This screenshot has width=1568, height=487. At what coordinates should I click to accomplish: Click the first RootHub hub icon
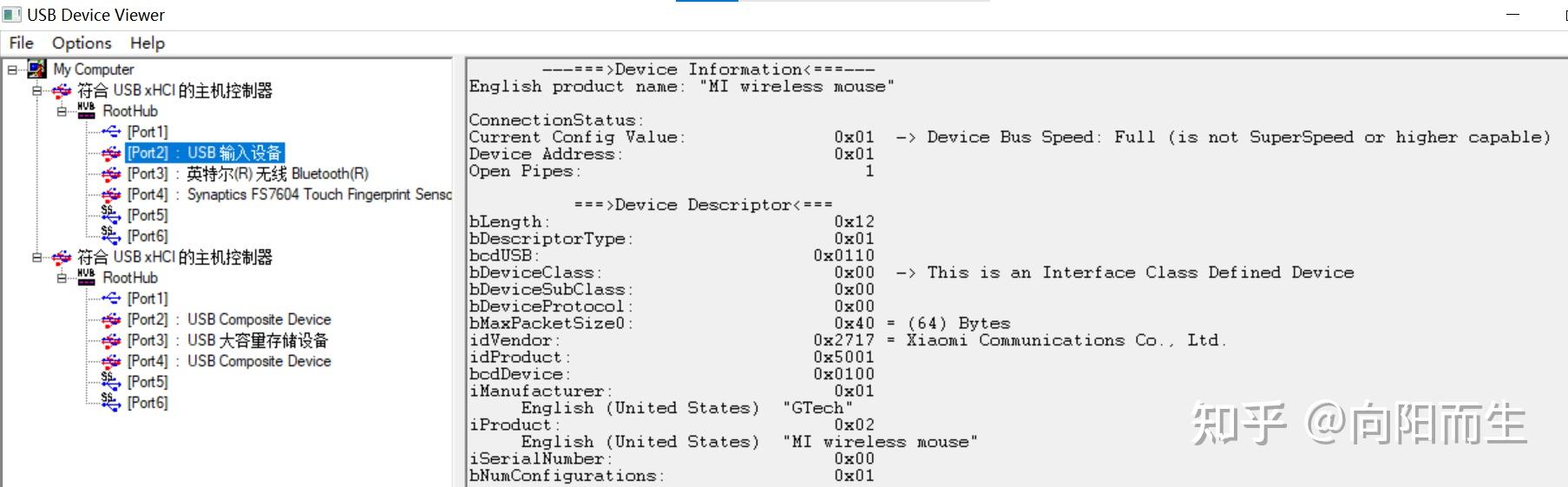[x=86, y=110]
